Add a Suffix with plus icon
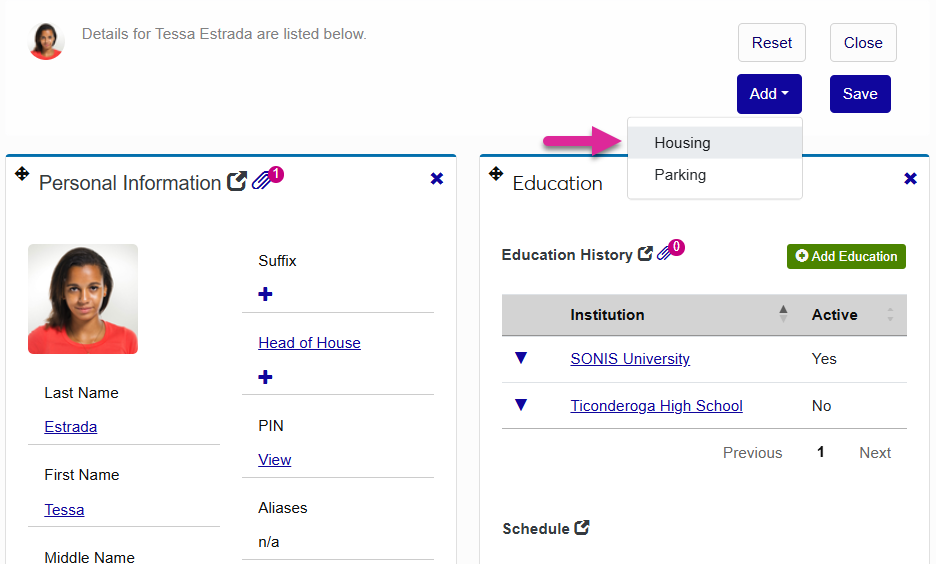Viewport: 936px width, 564px height. (x=265, y=295)
